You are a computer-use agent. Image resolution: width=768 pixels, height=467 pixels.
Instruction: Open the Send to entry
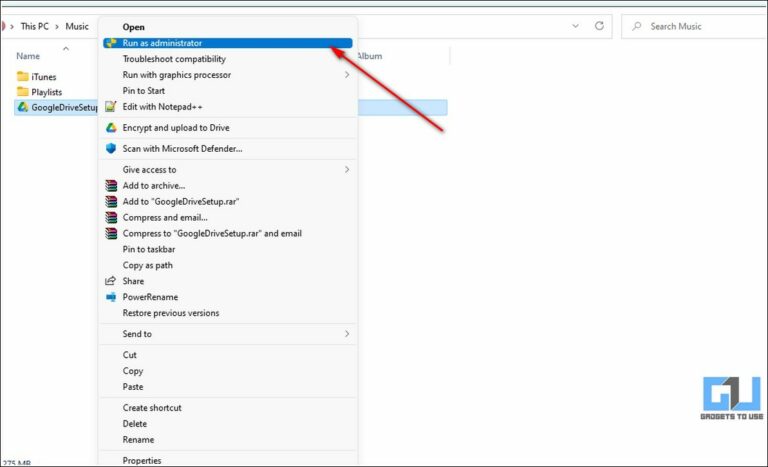pyautogui.click(x=228, y=334)
